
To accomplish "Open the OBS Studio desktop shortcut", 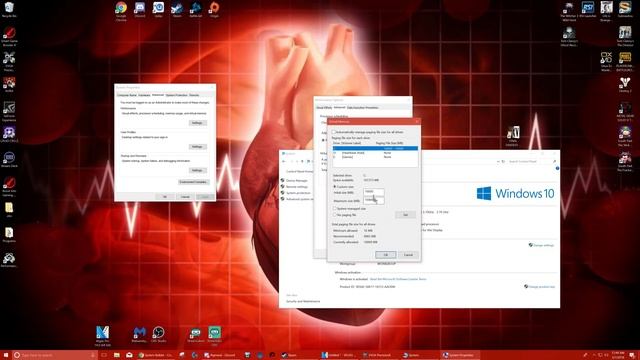I will tap(158, 335).
